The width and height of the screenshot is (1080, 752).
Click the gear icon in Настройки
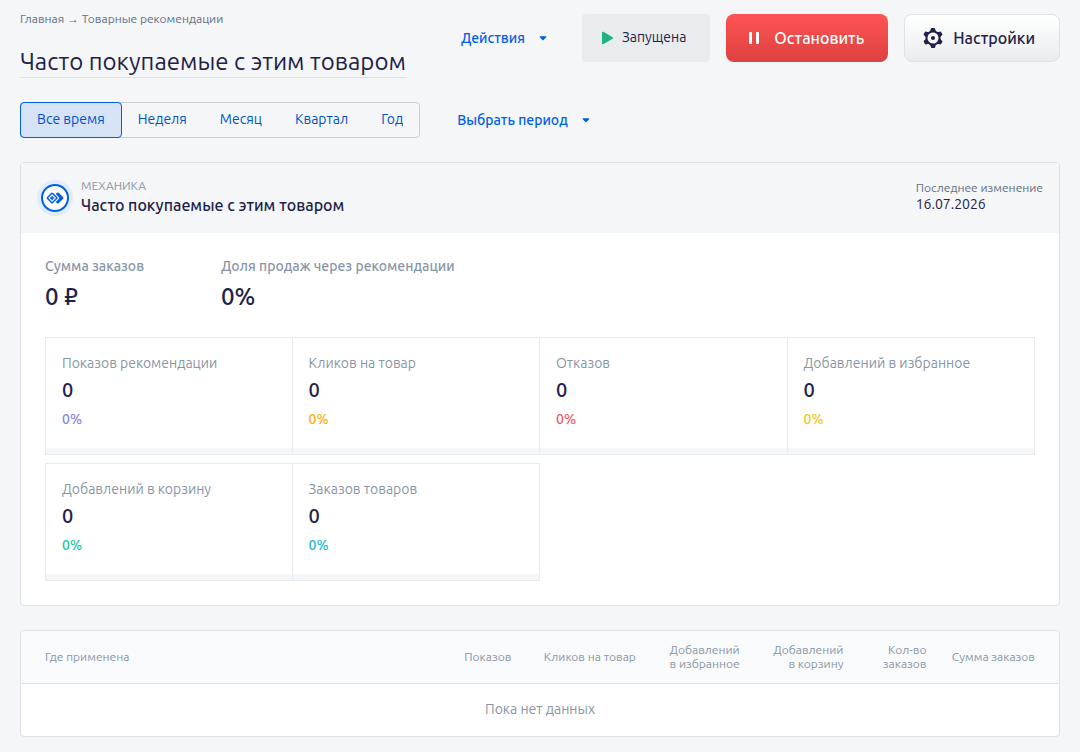(933, 38)
